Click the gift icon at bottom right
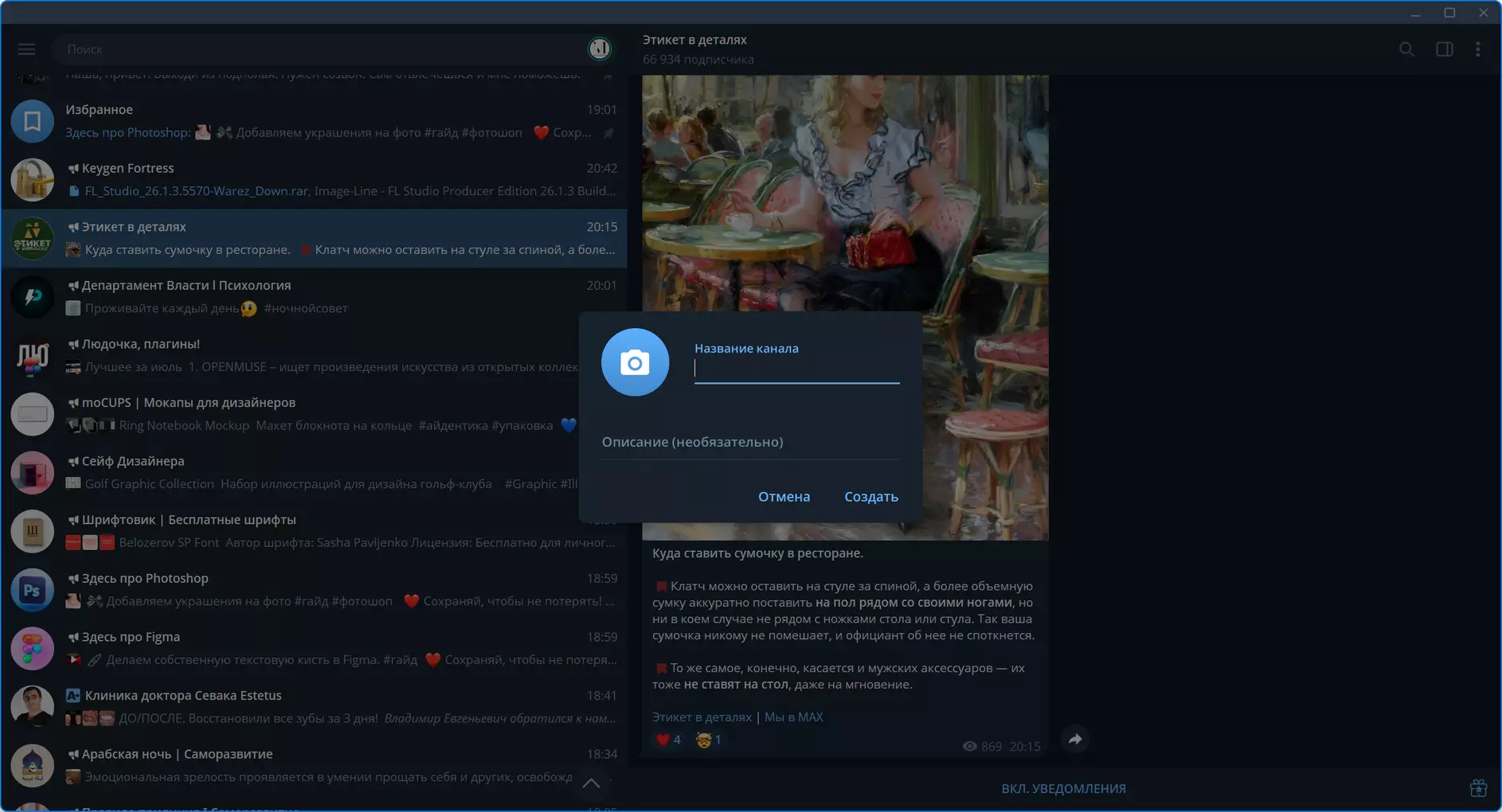 click(1478, 788)
